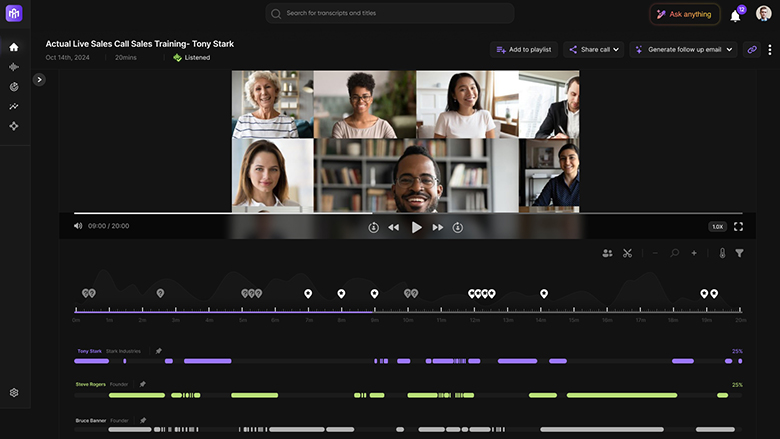This screenshot has width=780, height=439.
Task: Click the magnifier zoom icon above timeline
Action: 675,253
